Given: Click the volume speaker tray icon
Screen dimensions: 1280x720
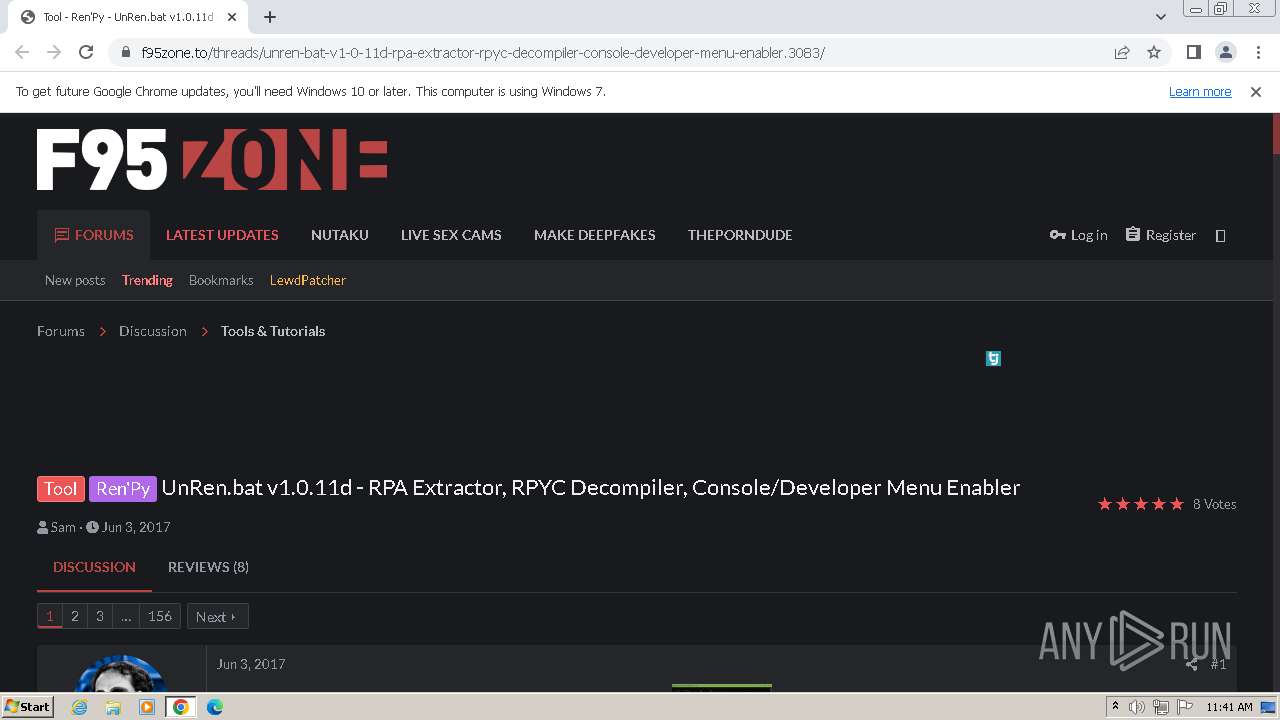Looking at the screenshot, I should pyautogui.click(x=1137, y=707).
